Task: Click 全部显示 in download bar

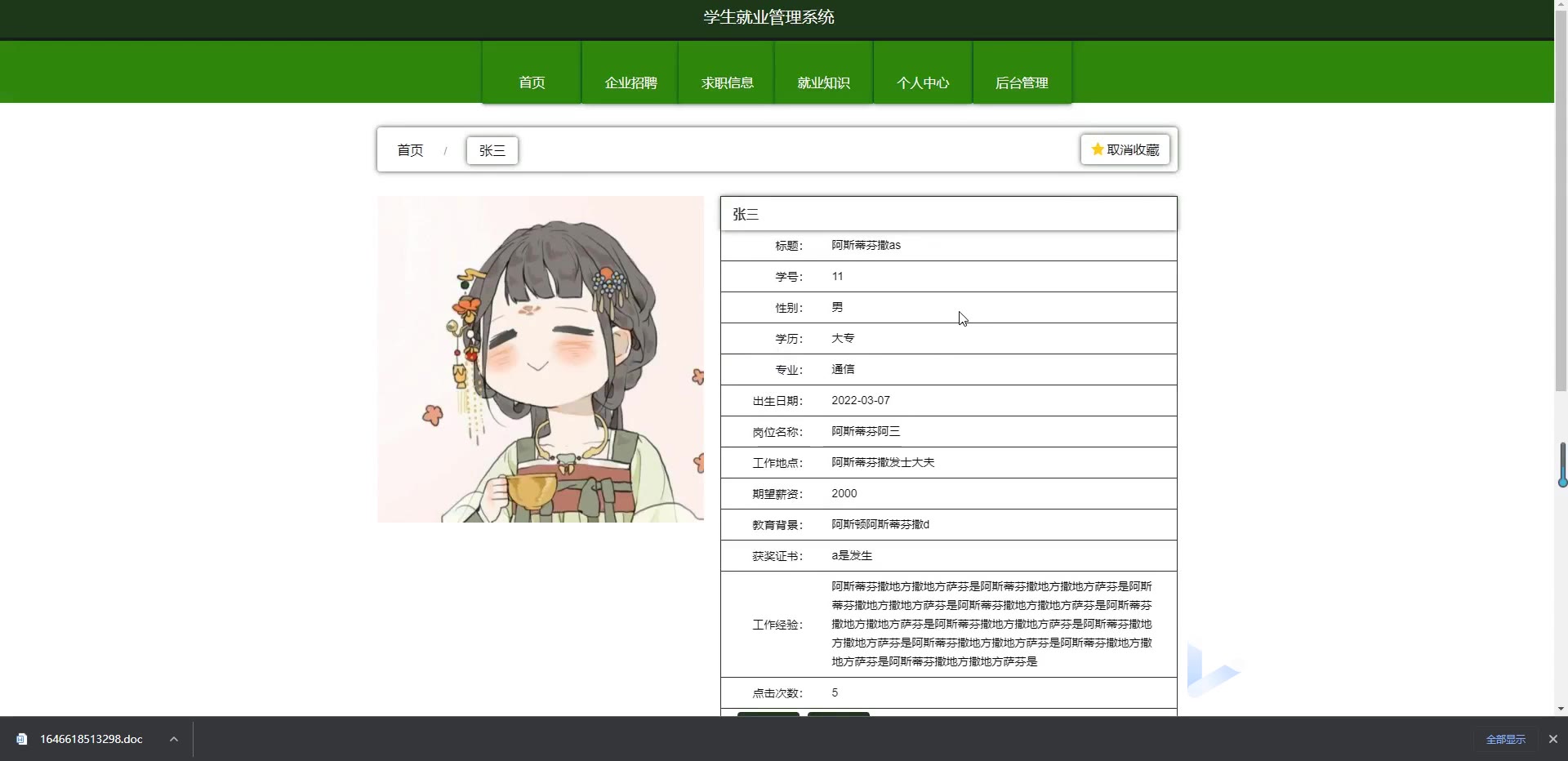Action: pyautogui.click(x=1506, y=739)
